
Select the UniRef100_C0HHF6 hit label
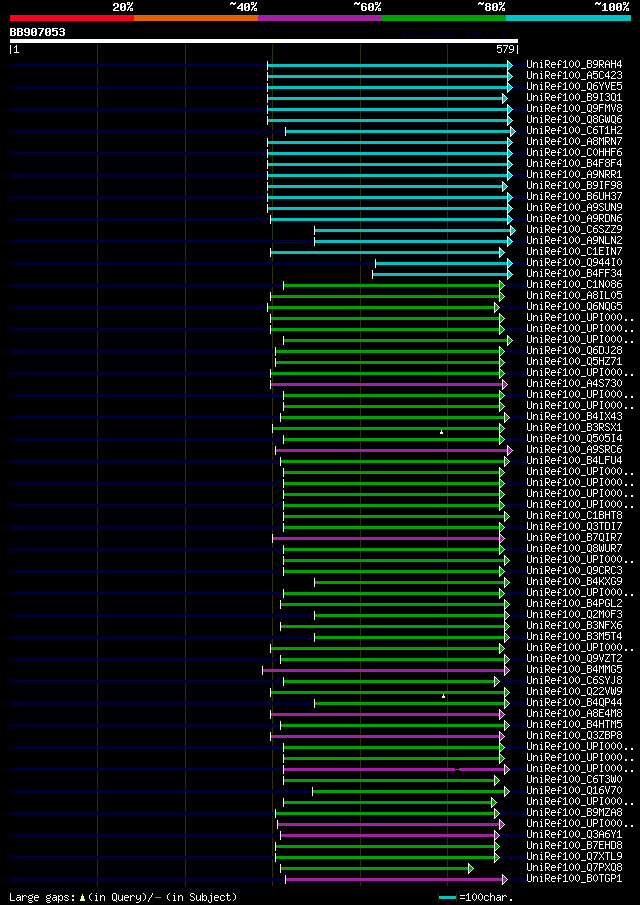tap(574, 152)
